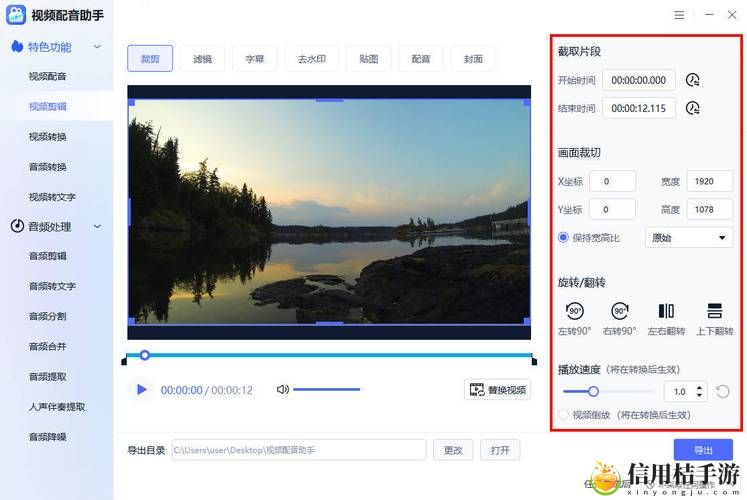Click the playback speed value field 1.0
Image resolution: width=747 pixels, height=500 pixels.
coord(680,391)
